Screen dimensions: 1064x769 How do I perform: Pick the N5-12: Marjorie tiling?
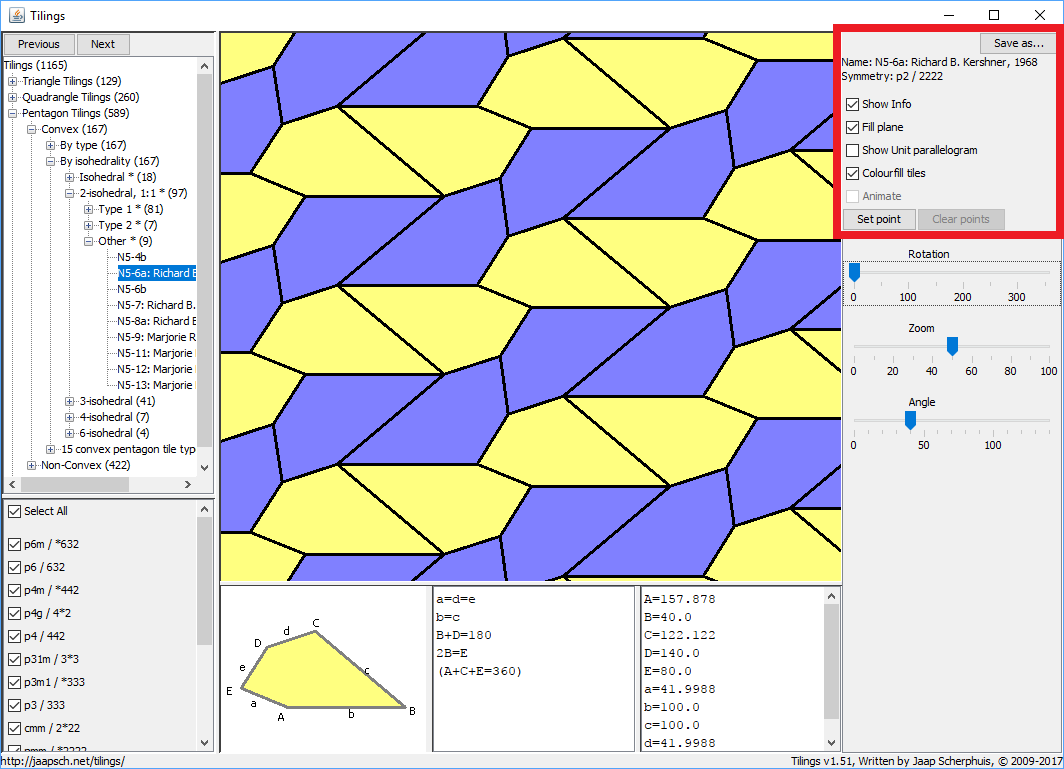coord(156,369)
